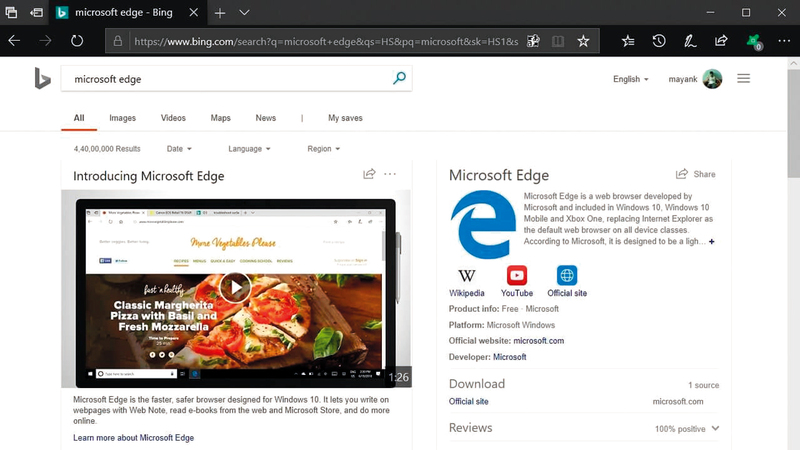Screen dimensions: 800x450
Task: Open new tab with plus button
Action: (x=219, y=13)
